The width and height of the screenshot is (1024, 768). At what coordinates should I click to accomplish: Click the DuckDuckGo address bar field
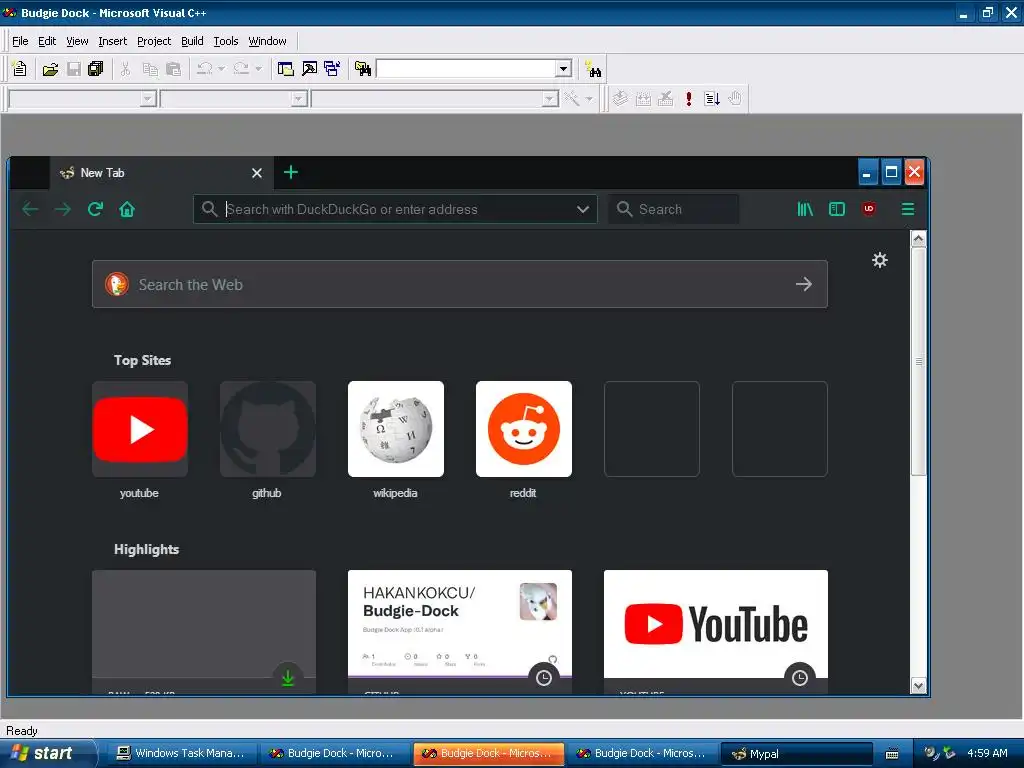tap(395, 209)
